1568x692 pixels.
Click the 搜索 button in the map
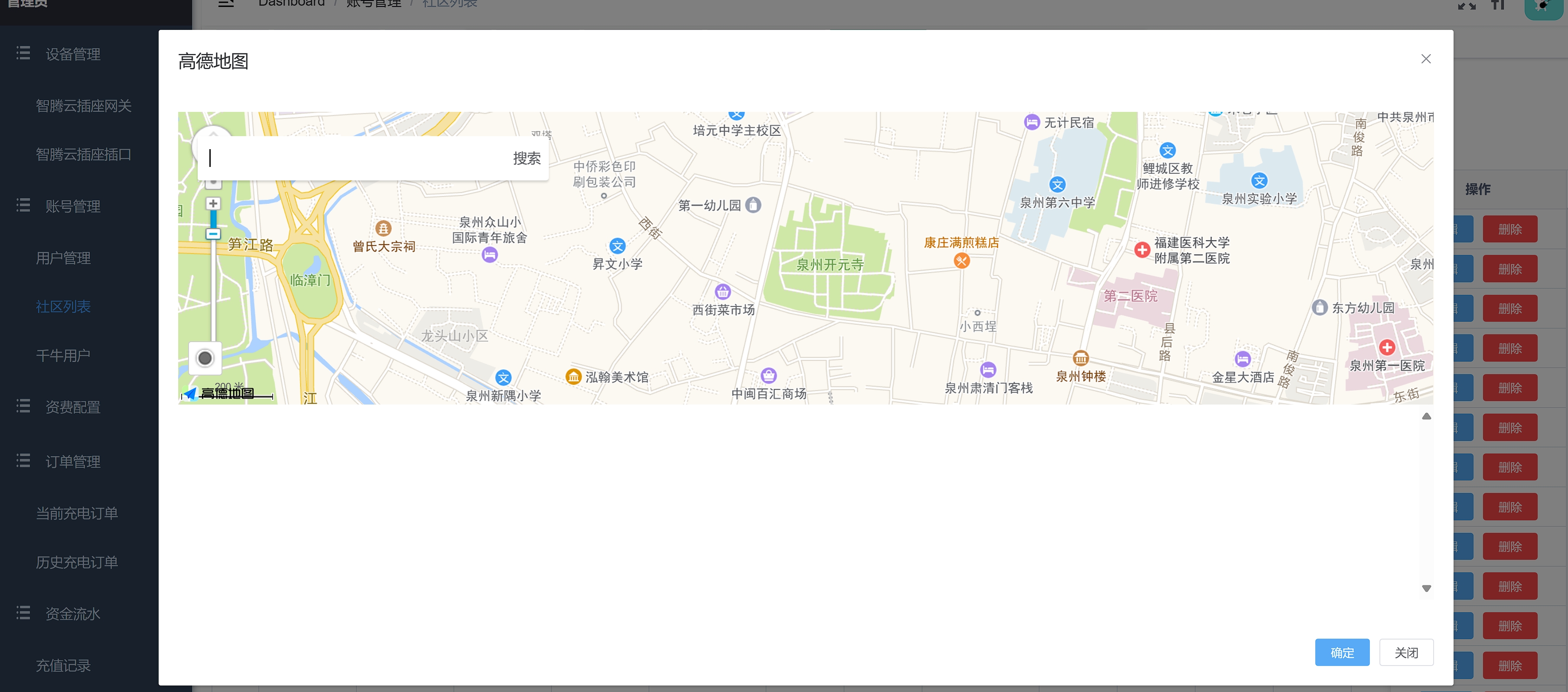pos(527,158)
